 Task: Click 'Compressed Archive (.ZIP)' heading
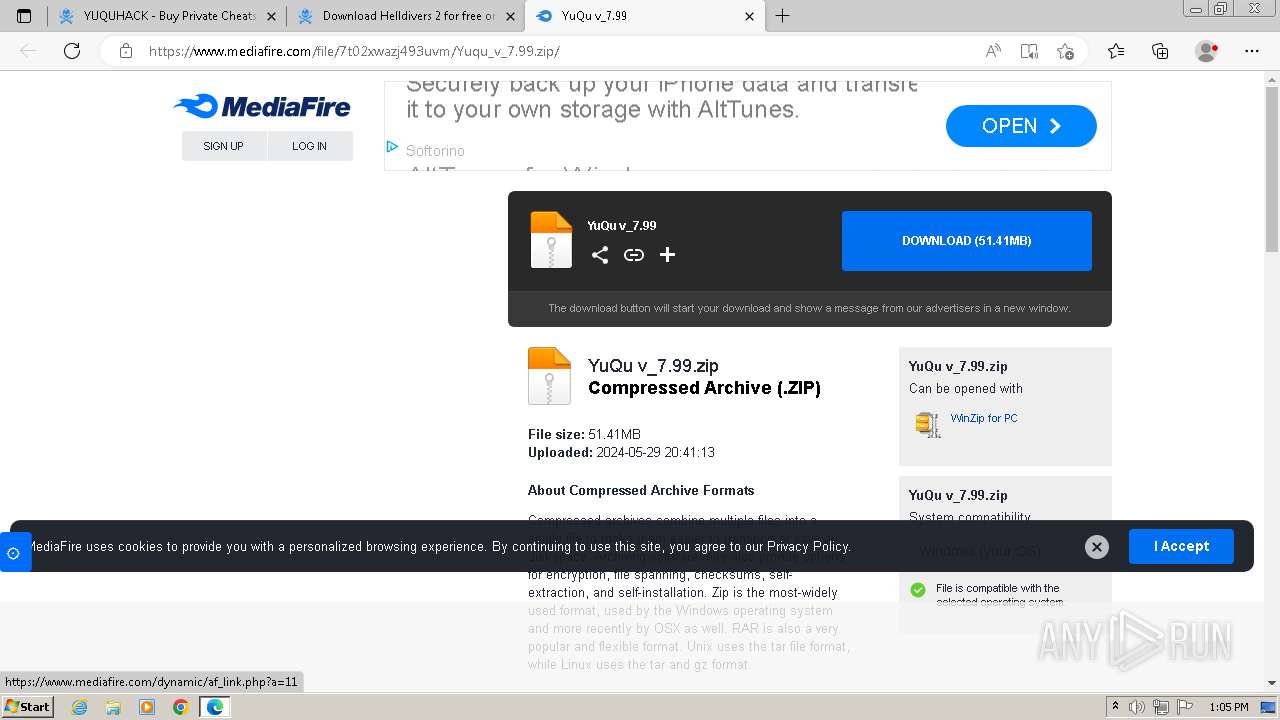704,388
